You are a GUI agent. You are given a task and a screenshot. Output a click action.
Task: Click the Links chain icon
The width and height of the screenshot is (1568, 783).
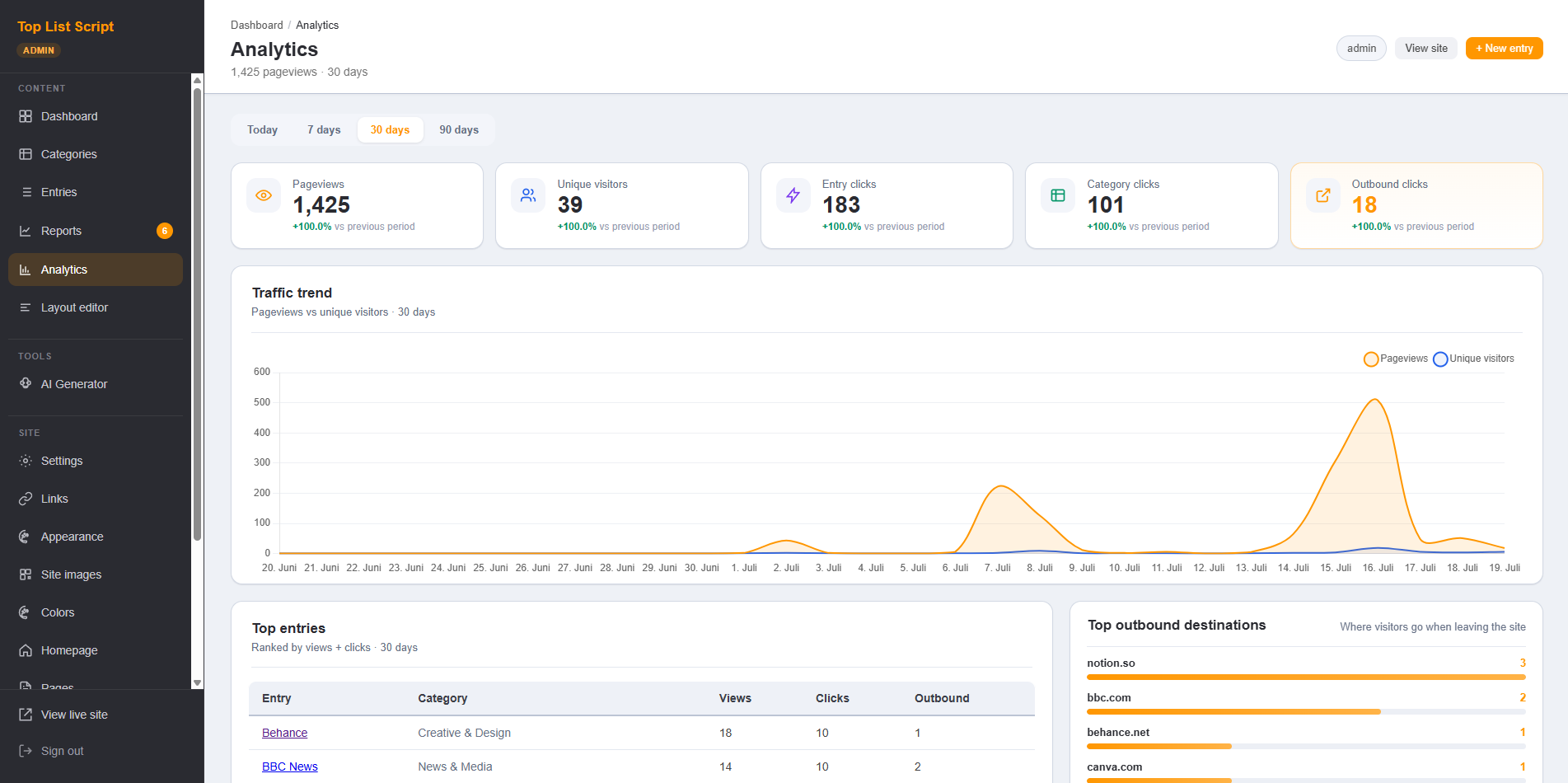(x=26, y=499)
